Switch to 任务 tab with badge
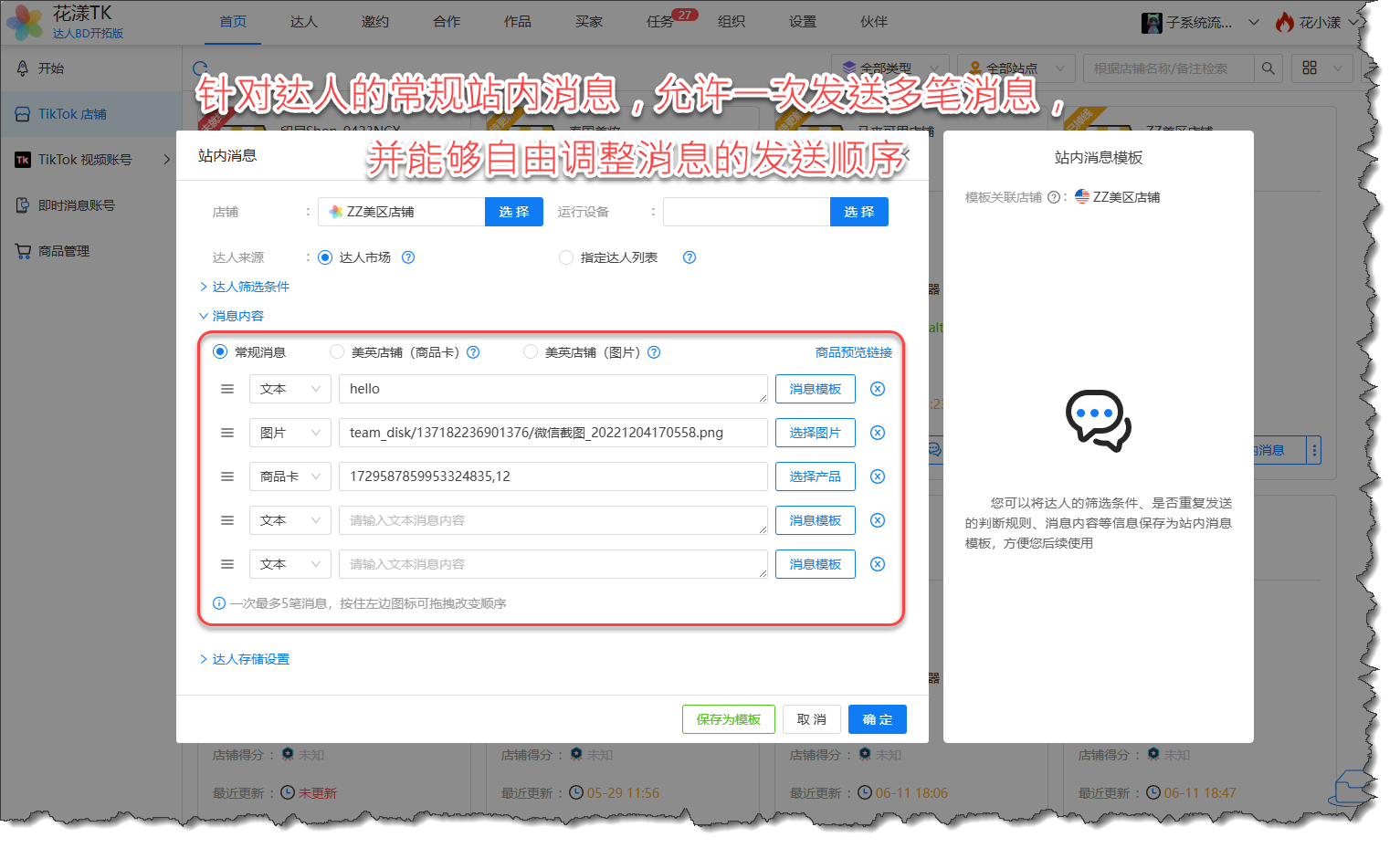1400x848 pixels. tap(660, 22)
